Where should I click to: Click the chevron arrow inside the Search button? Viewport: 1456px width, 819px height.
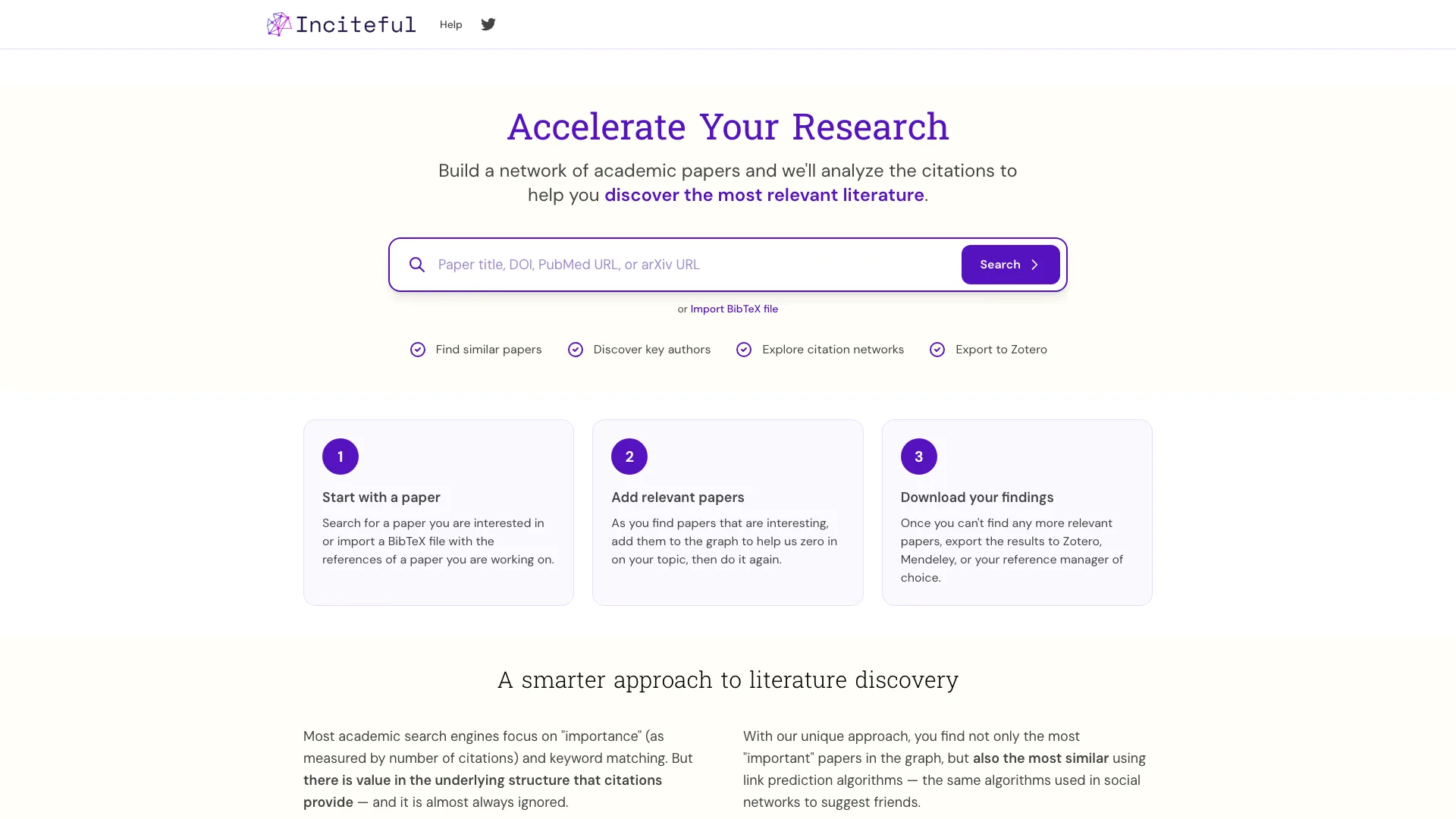point(1034,265)
